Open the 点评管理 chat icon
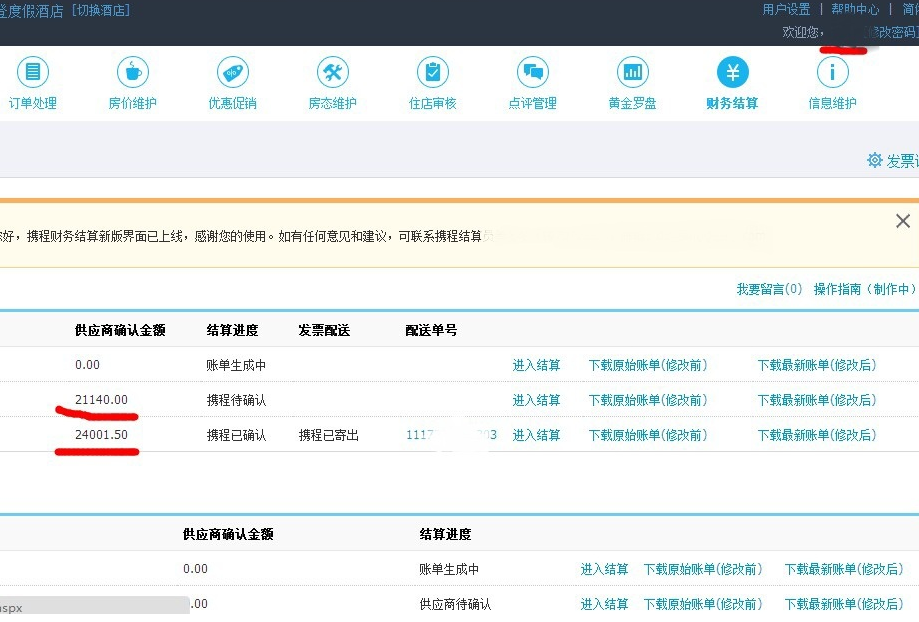Viewport: 919px width, 622px height. 533,72
